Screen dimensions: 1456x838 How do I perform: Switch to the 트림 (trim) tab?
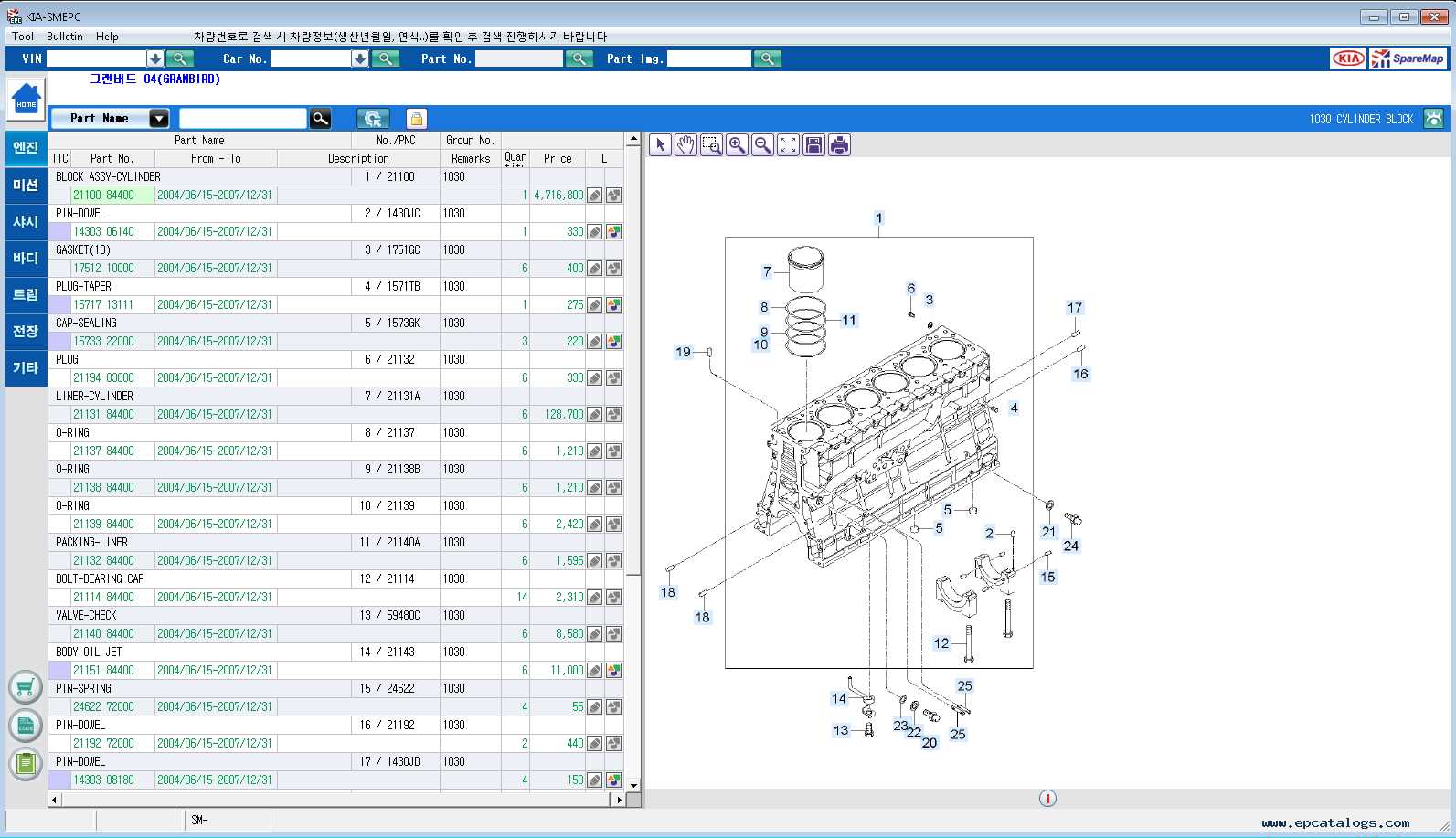tap(26, 295)
